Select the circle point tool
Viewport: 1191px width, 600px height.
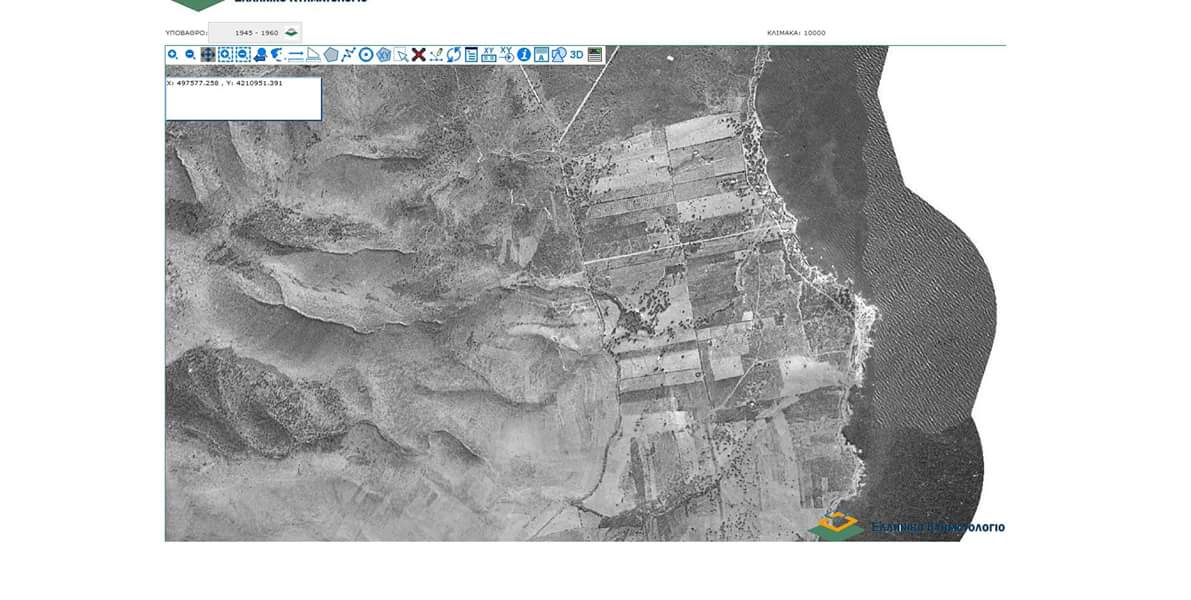[366, 55]
